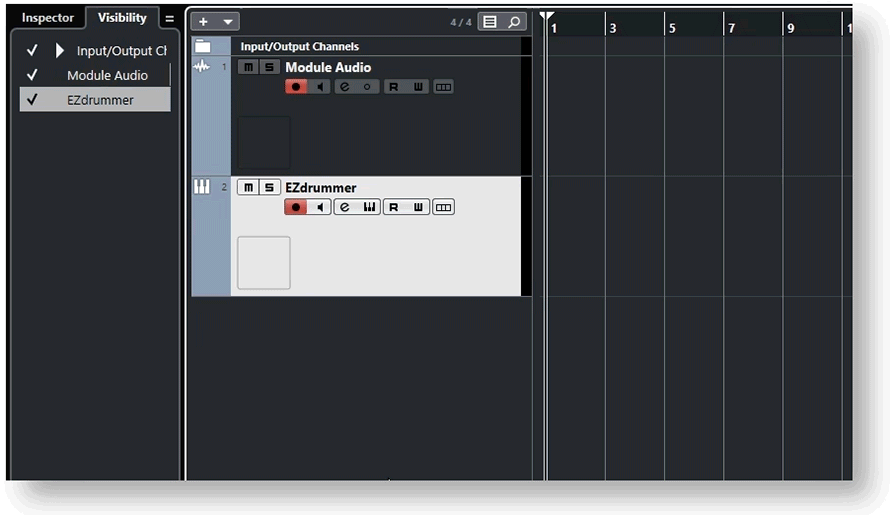The width and height of the screenshot is (892, 515).
Task: Select the EZdrummer track name
Action: tap(321, 187)
